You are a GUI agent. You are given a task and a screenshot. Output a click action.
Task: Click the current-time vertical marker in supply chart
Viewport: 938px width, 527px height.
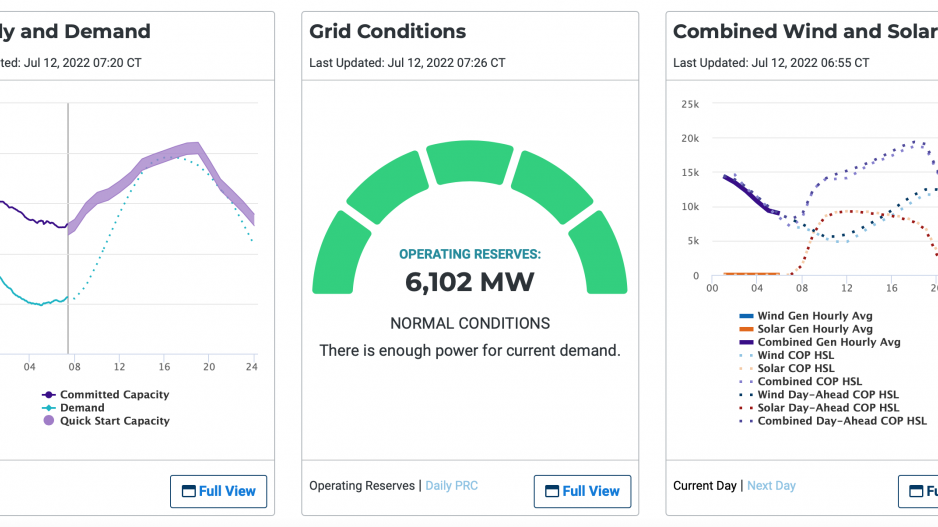(x=68, y=229)
